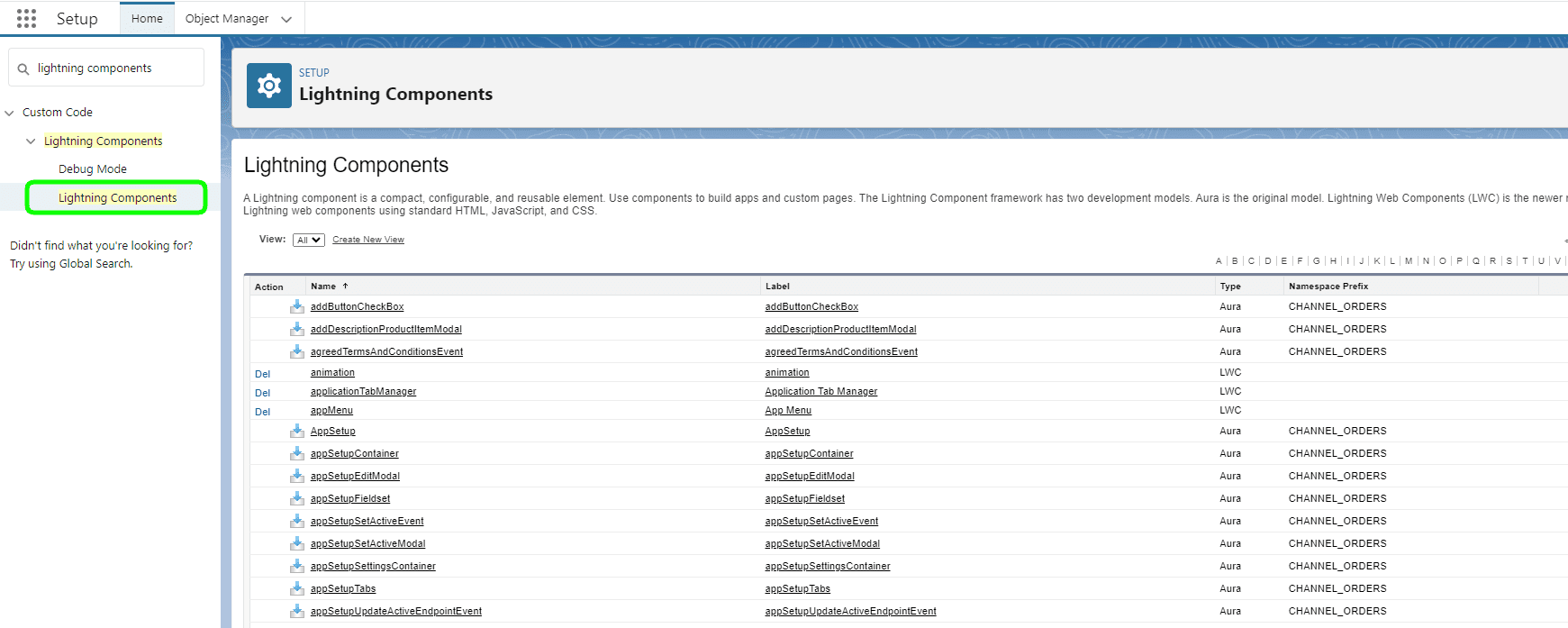Click the search magnifier icon in Quick Find
Image resolution: width=1568 pixels, height=628 pixels.
pyautogui.click(x=23, y=68)
